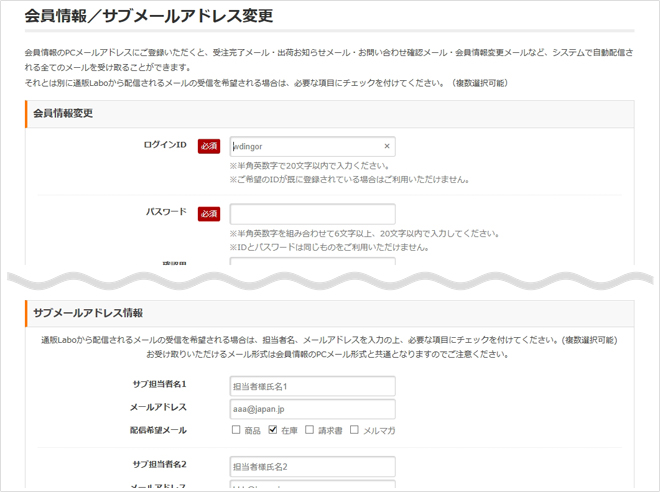The image size is (660, 492).
Task: Click the 会員情報/サブメールアドレス変更 page title
Action: (148, 16)
